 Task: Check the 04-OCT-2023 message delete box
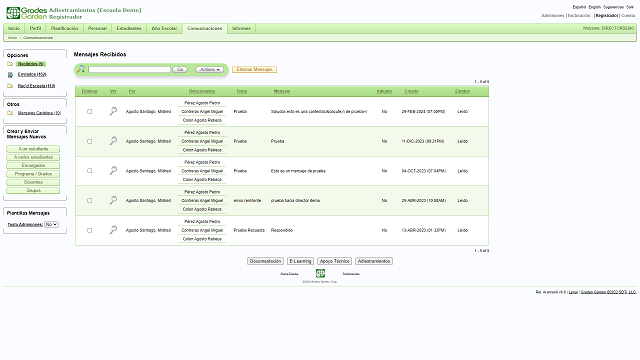[x=89, y=171]
